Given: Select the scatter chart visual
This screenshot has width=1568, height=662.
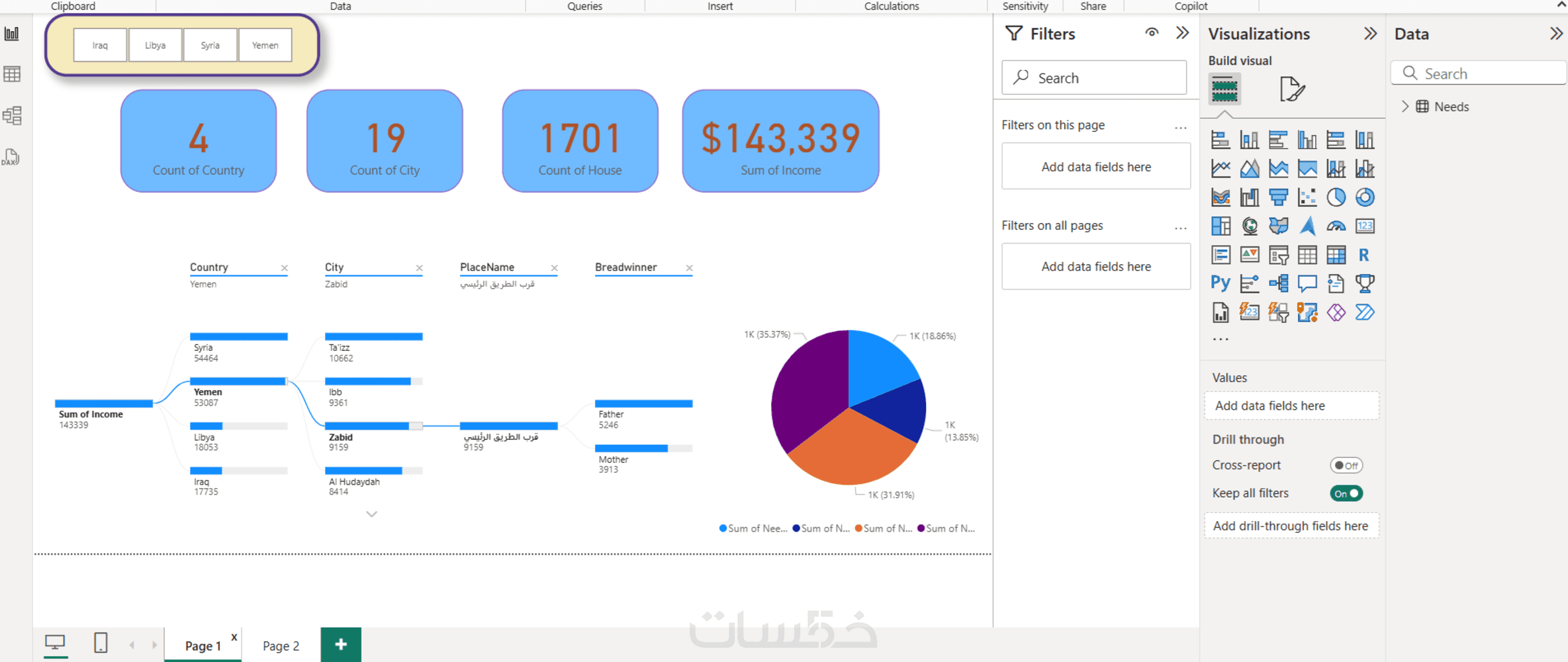Looking at the screenshot, I should click(x=1307, y=197).
